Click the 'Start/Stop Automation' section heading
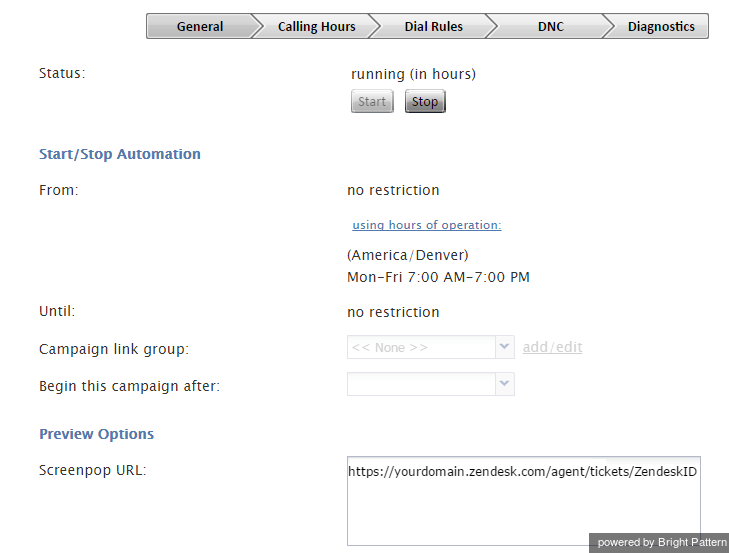Viewport: 729px width, 553px height. click(120, 154)
